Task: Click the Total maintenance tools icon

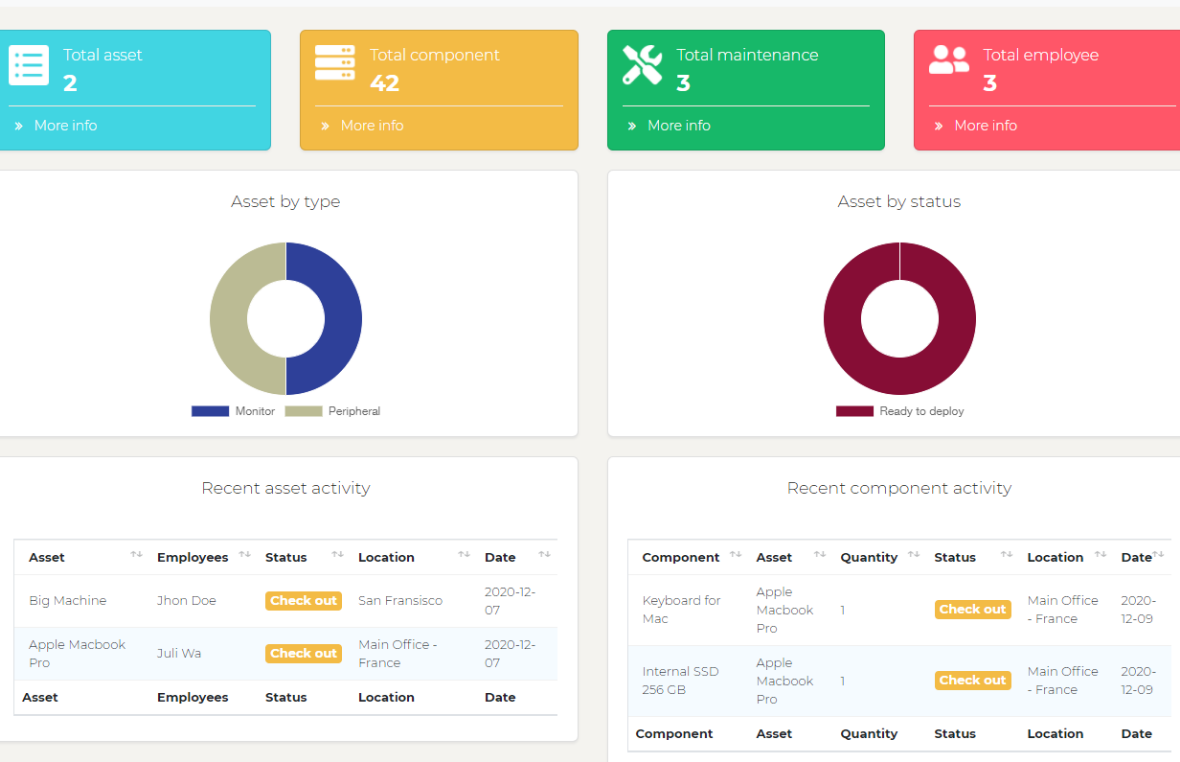Action: tap(642, 64)
